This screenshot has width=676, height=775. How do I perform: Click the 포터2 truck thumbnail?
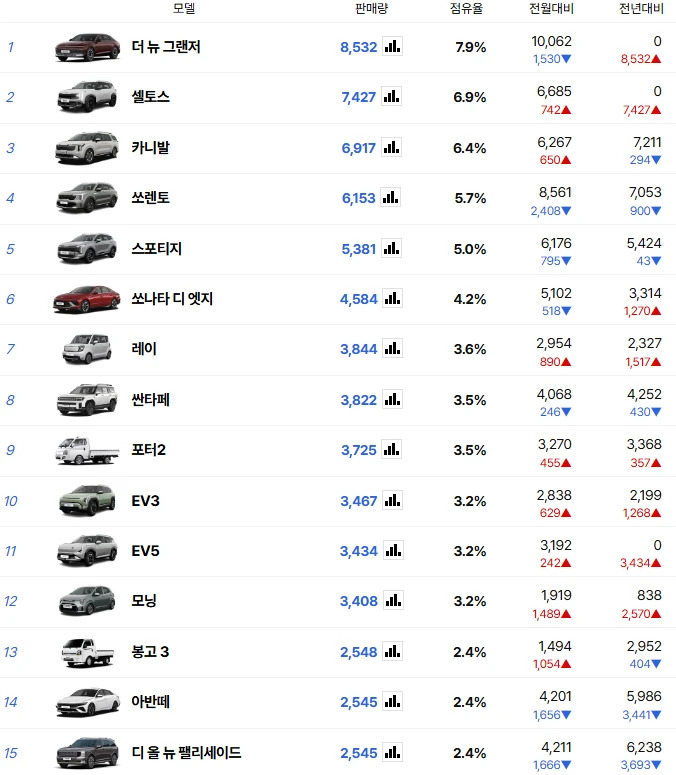[x=87, y=450]
